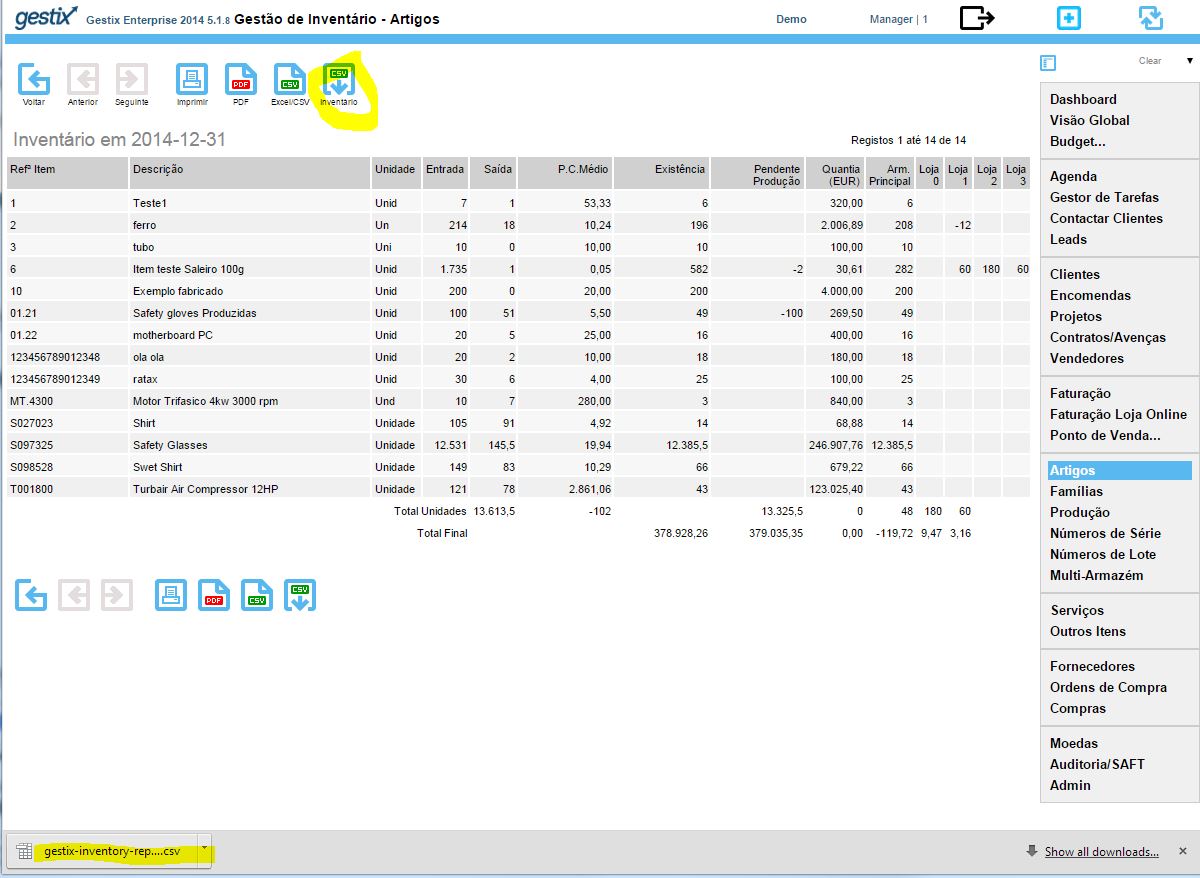The image size is (1200, 878).
Task: Click the next arrow icon in bottom toolbar
Action: point(116,595)
